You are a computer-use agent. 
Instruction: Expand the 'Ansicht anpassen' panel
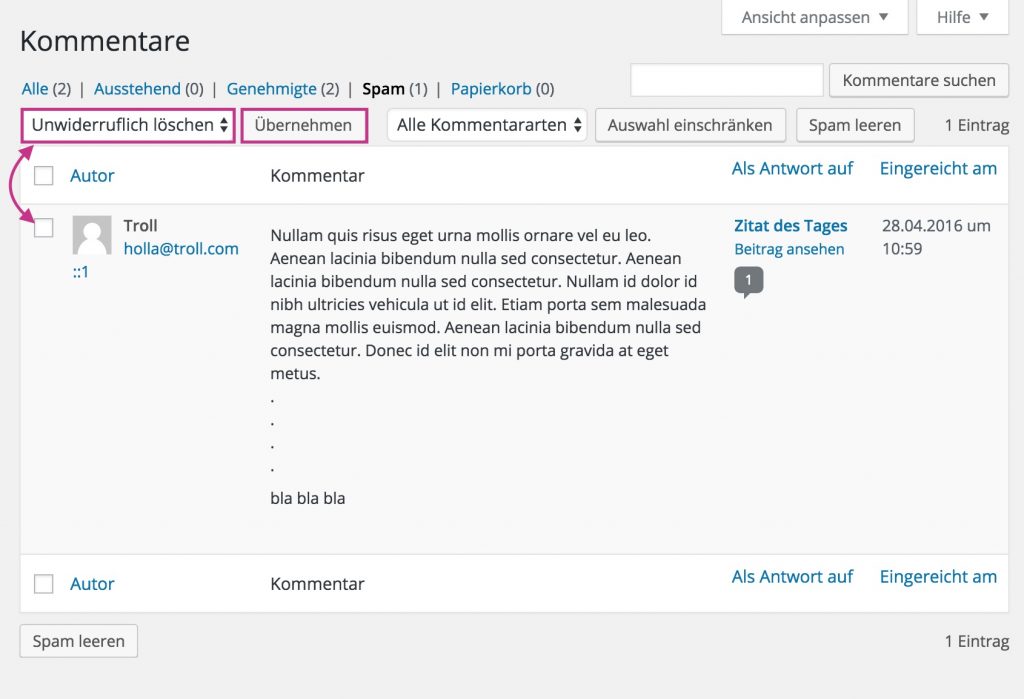[814, 17]
